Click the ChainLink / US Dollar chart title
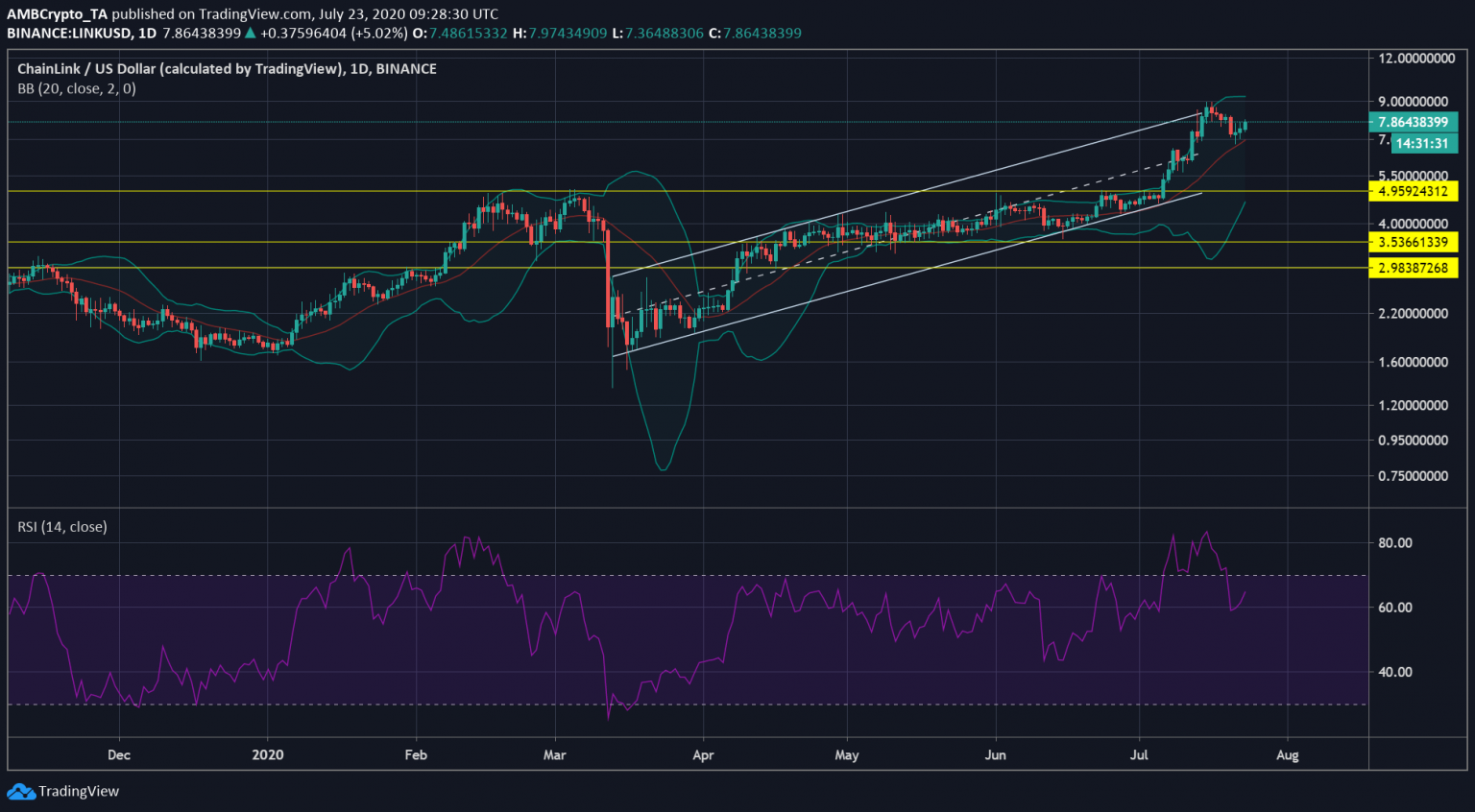Screen dimensions: 1475x812 pos(227,69)
